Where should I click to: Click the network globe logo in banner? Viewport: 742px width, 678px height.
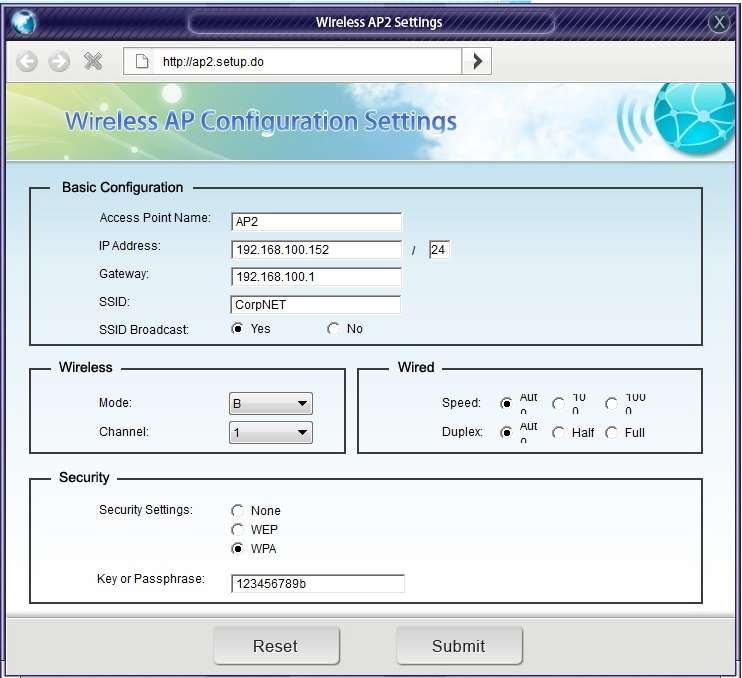[693, 118]
